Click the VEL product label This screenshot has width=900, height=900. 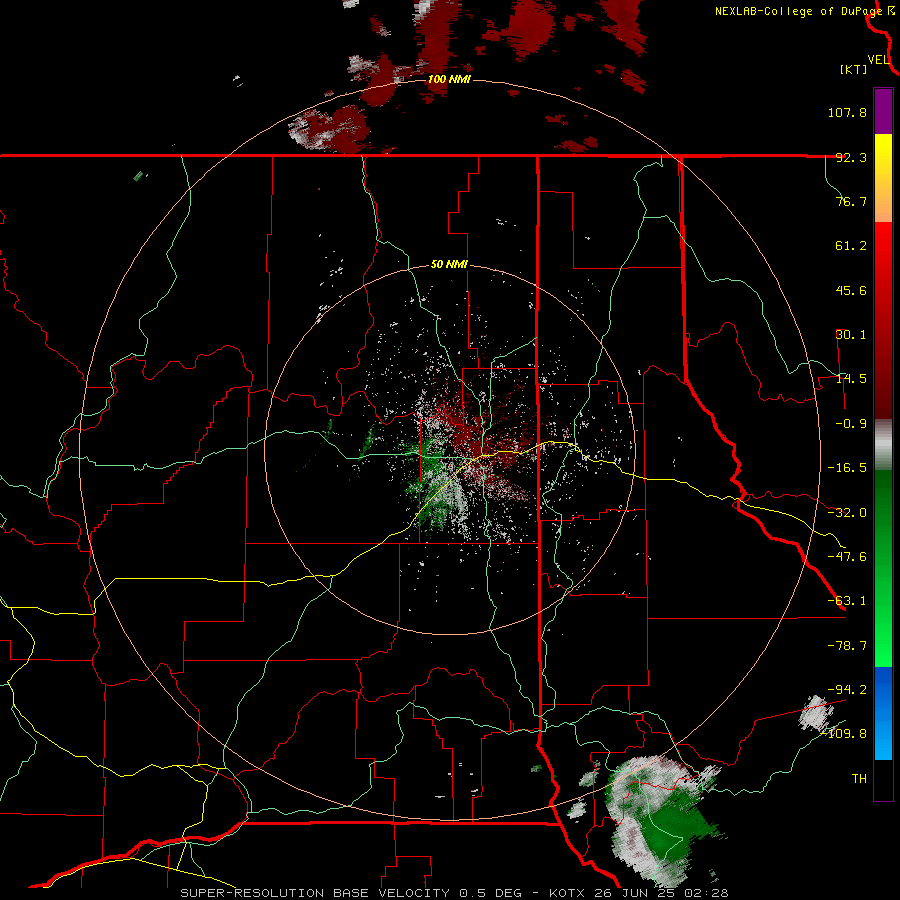[878, 60]
